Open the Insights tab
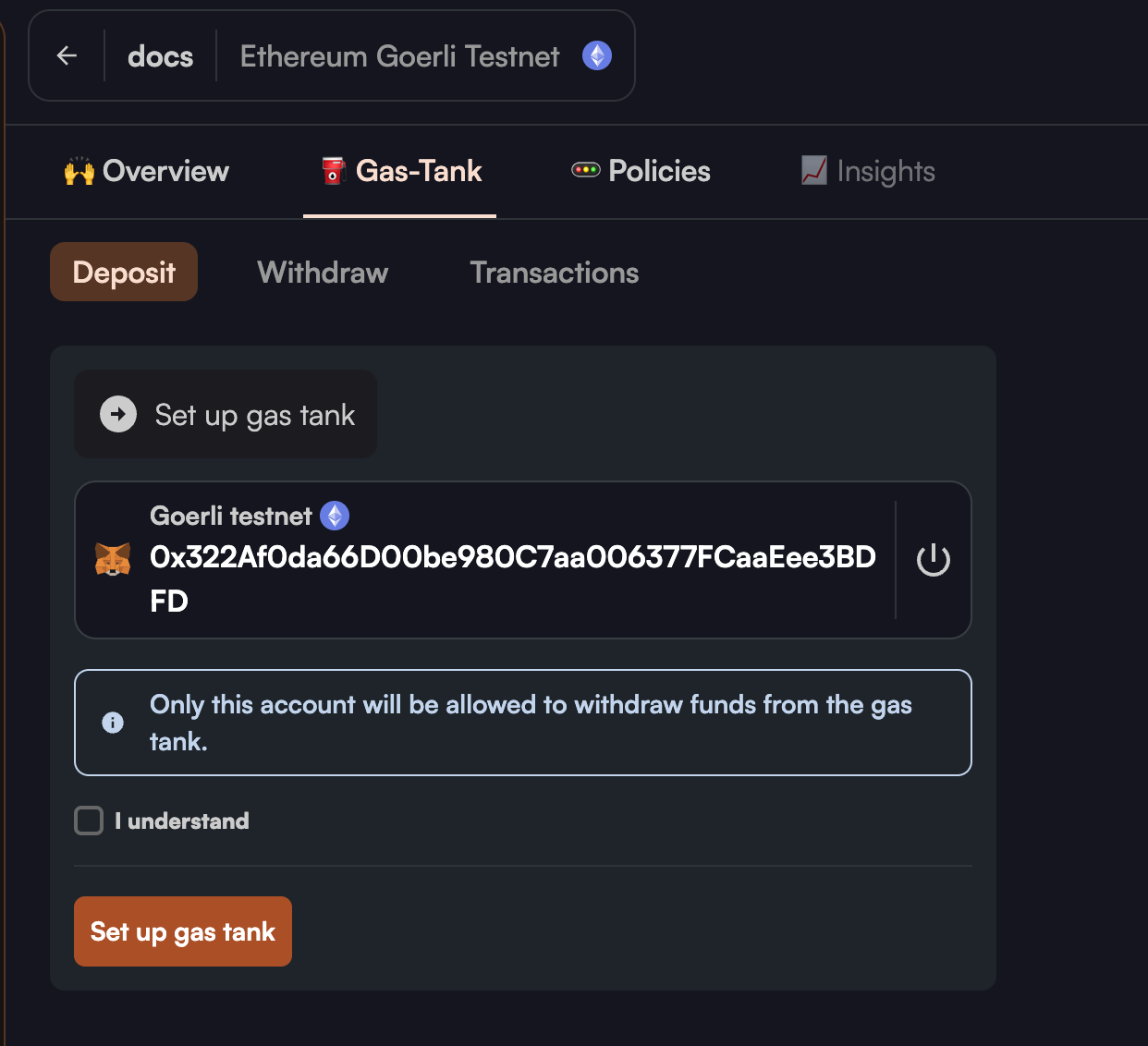Image resolution: width=1148 pixels, height=1046 pixels. tap(869, 171)
